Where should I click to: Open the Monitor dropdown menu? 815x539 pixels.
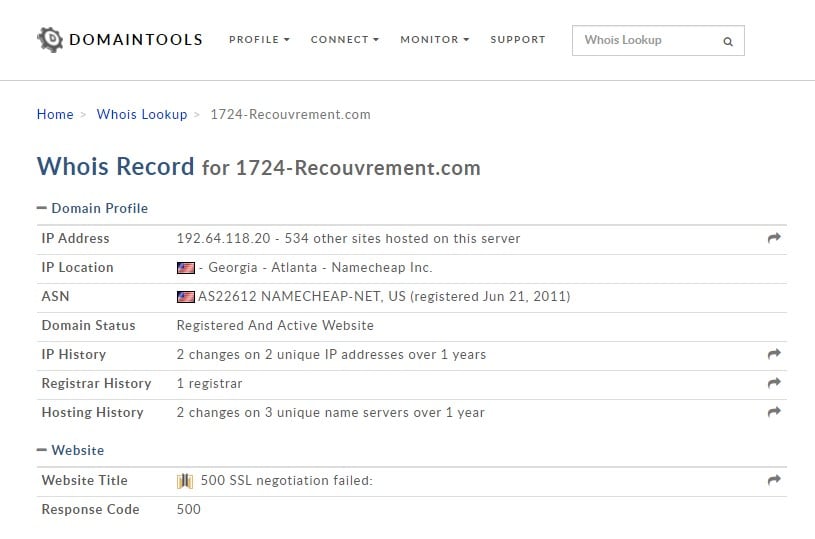click(x=435, y=40)
